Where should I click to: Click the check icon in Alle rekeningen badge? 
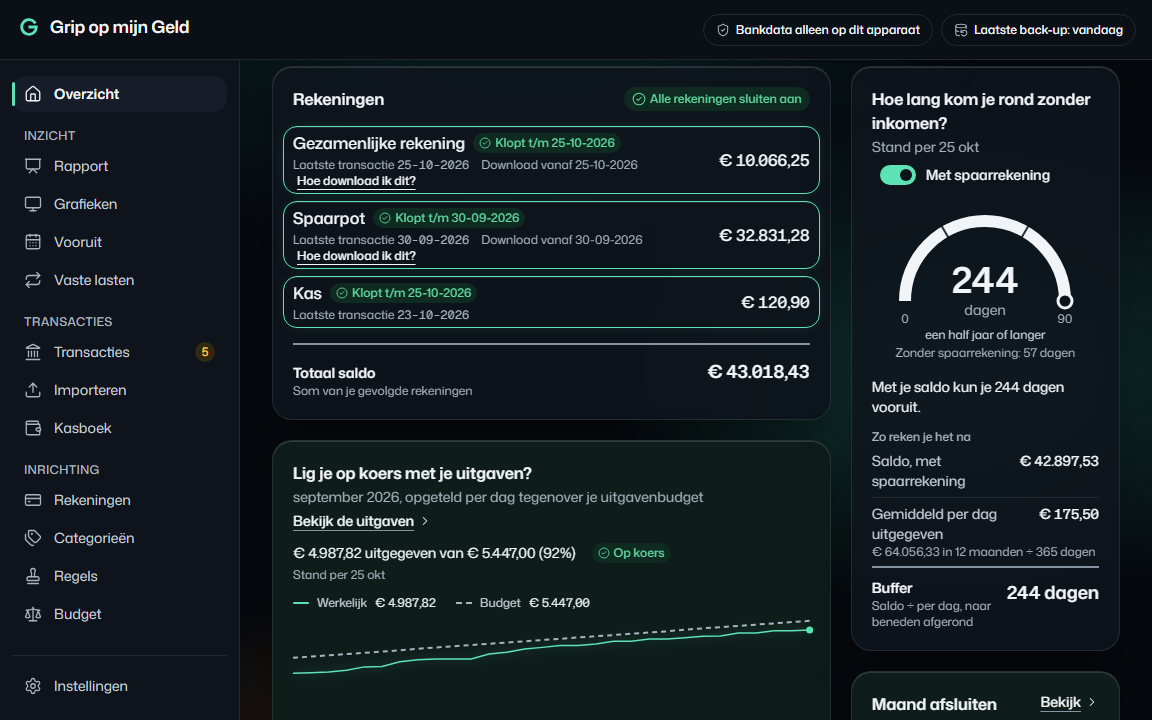point(639,99)
